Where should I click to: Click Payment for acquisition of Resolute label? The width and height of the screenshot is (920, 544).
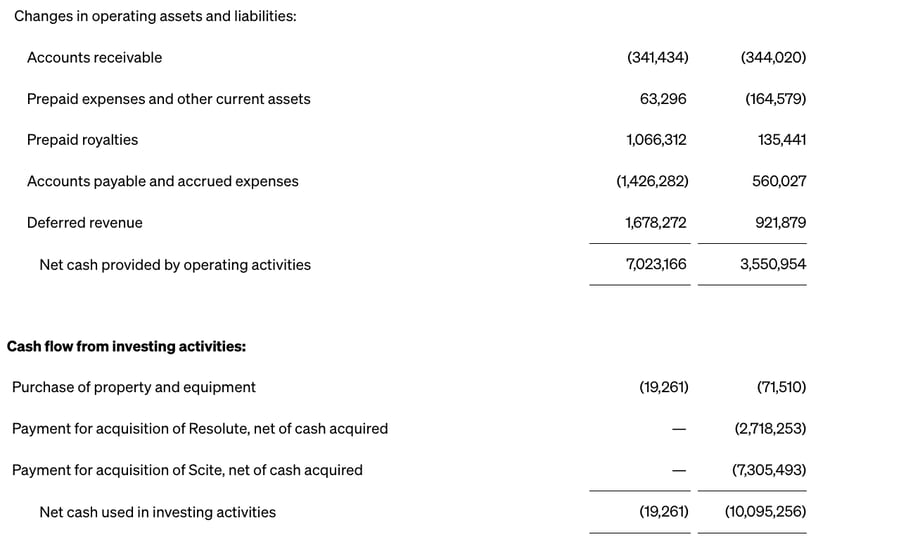point(199,429)
